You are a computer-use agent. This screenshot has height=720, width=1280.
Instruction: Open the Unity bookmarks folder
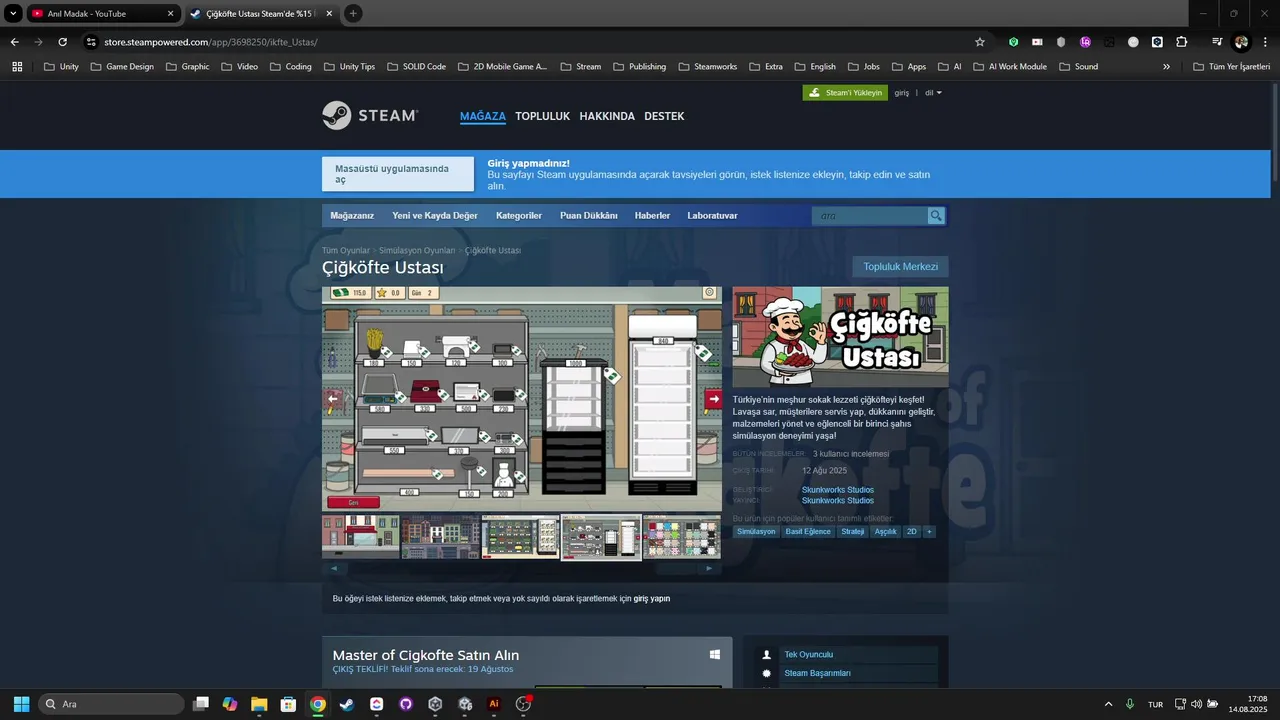(62, 67)
